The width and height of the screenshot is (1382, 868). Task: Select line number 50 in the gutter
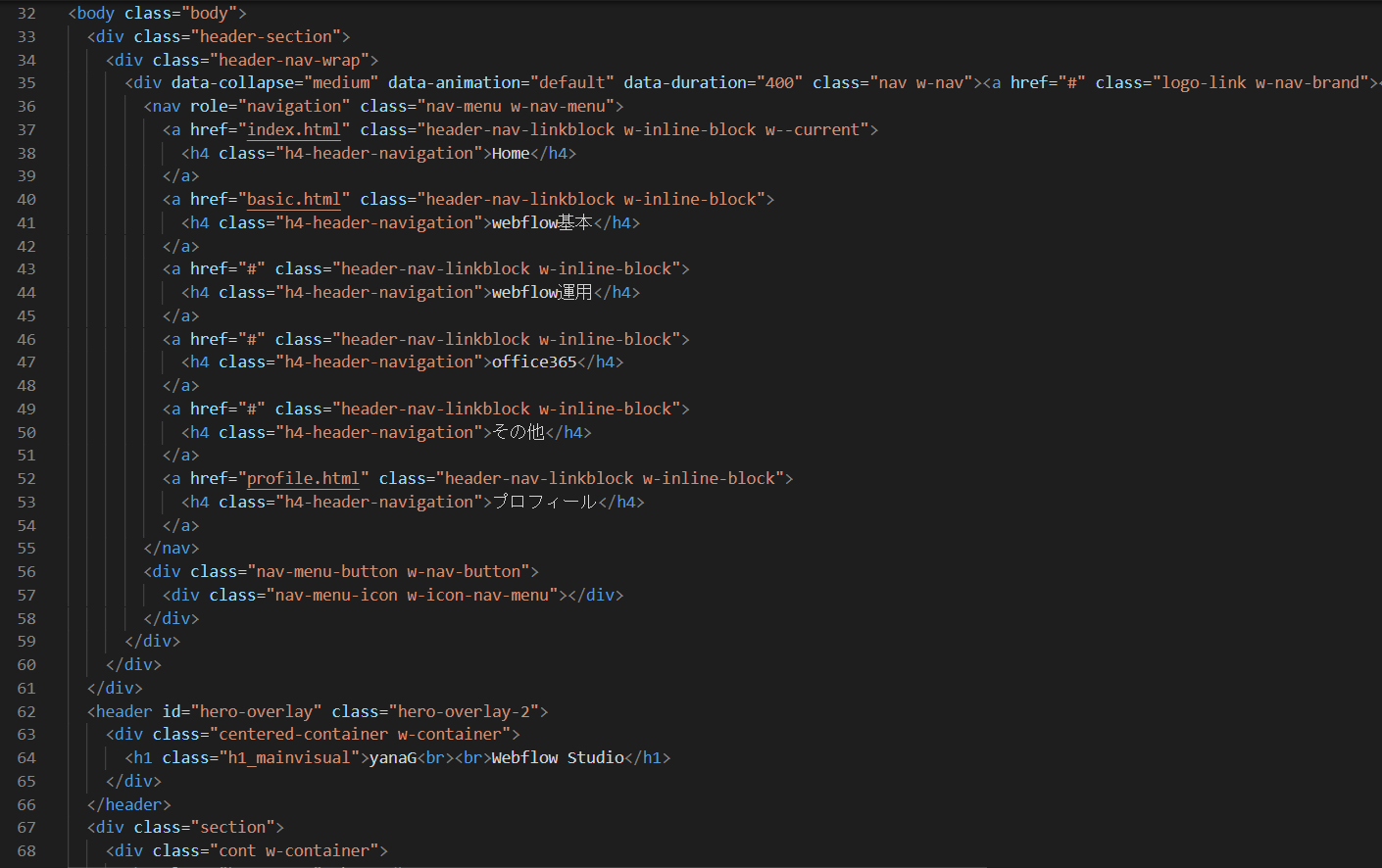(26, 433)
